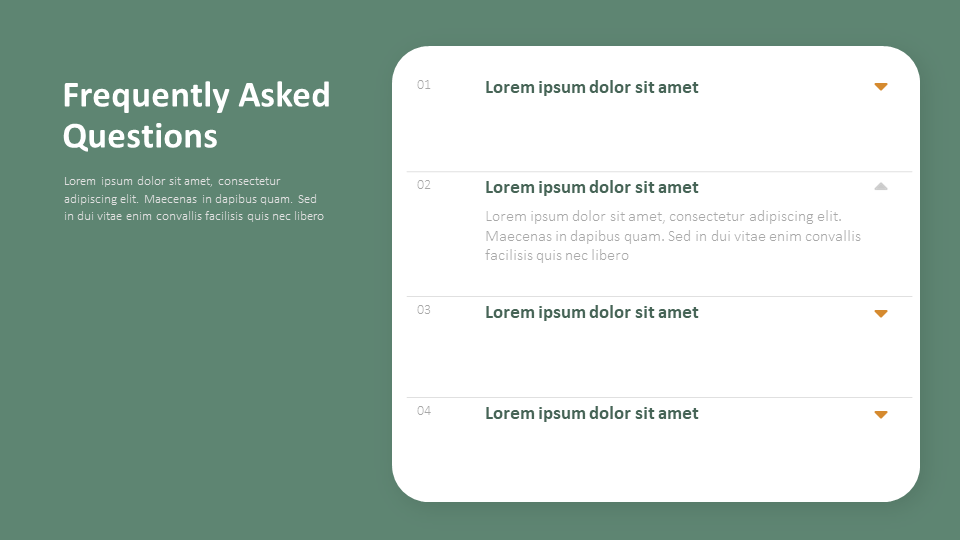The width and height of the screenshot is (960, 540).
Task: Click the 03 number label
Action: (424, 310)
